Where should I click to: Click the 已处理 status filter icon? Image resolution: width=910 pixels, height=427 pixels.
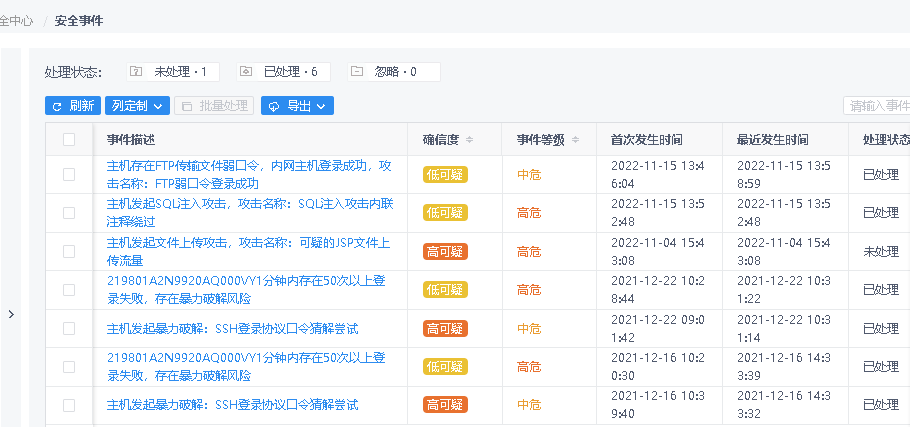pos(247,72)
